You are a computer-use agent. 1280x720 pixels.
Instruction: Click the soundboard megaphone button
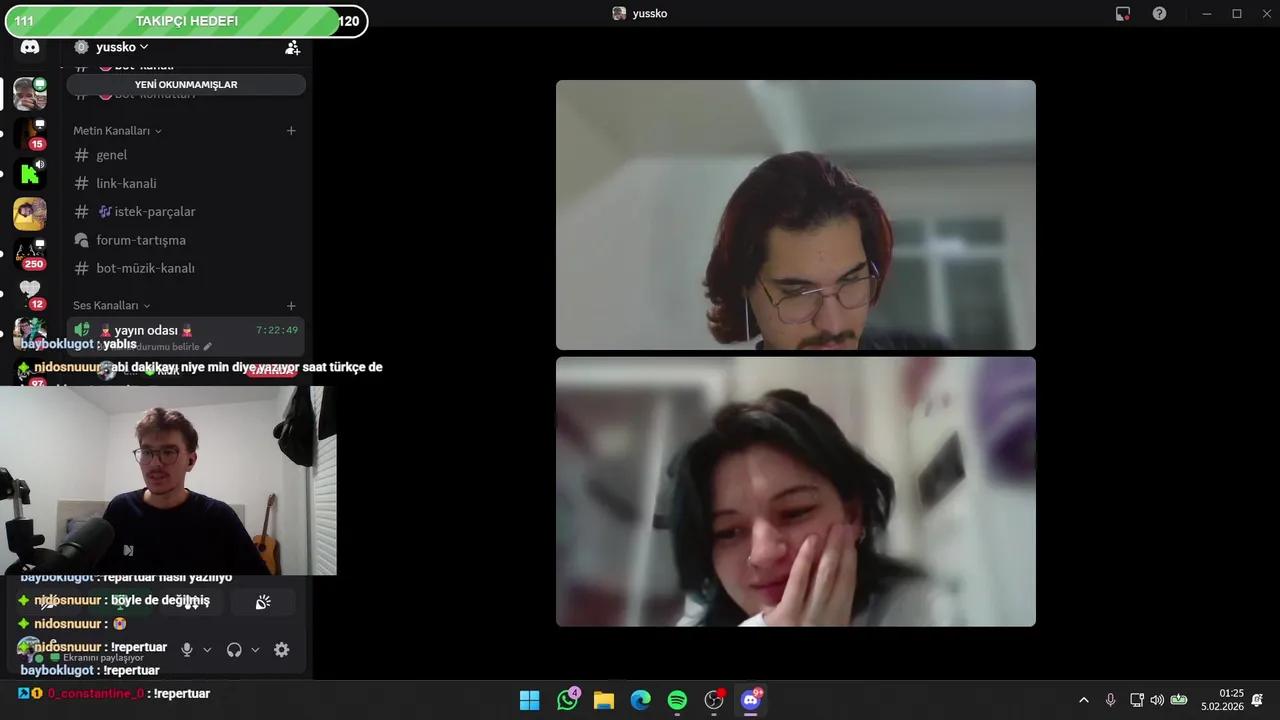(x=263, y=602)
